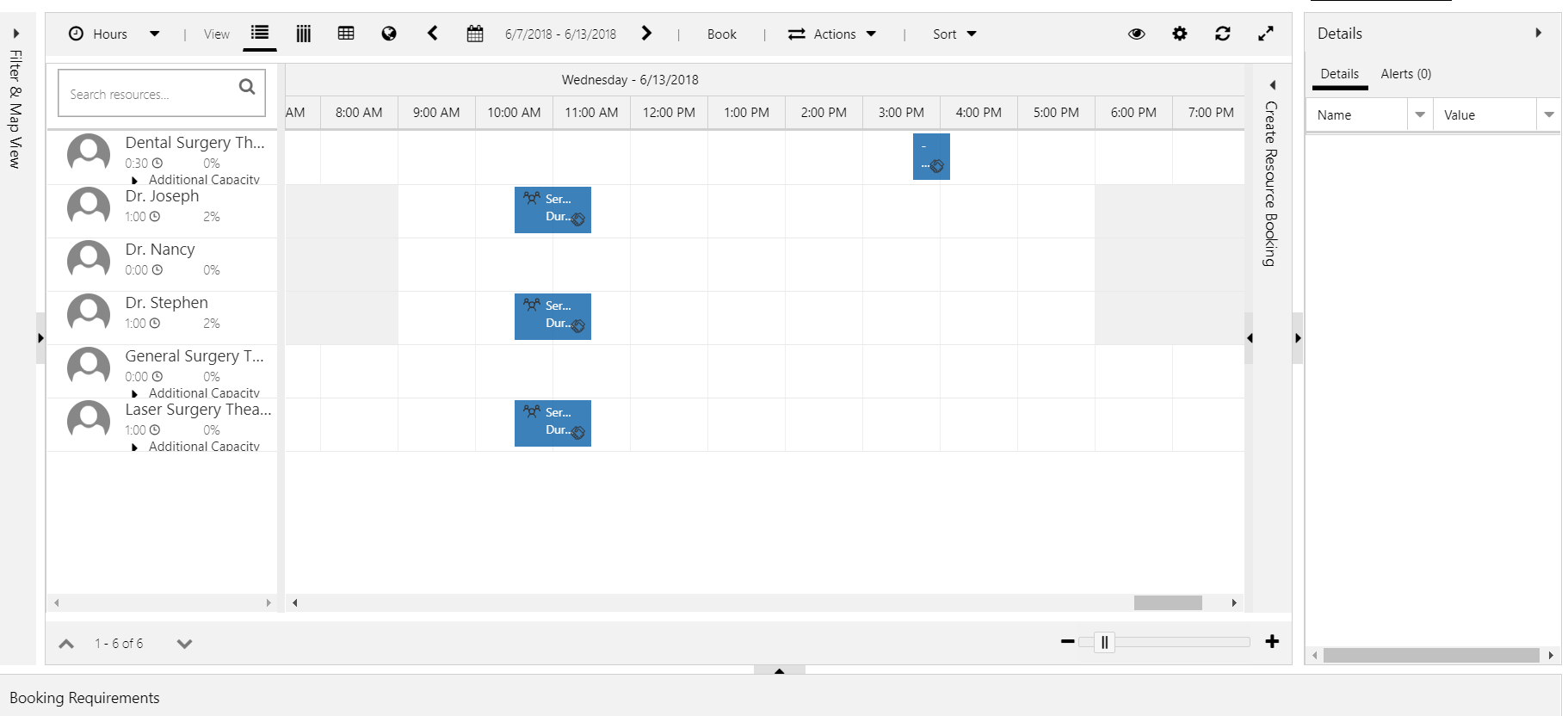Toggle the eye legend icon
The image size is (1568, 716).
coord(1137,34)
